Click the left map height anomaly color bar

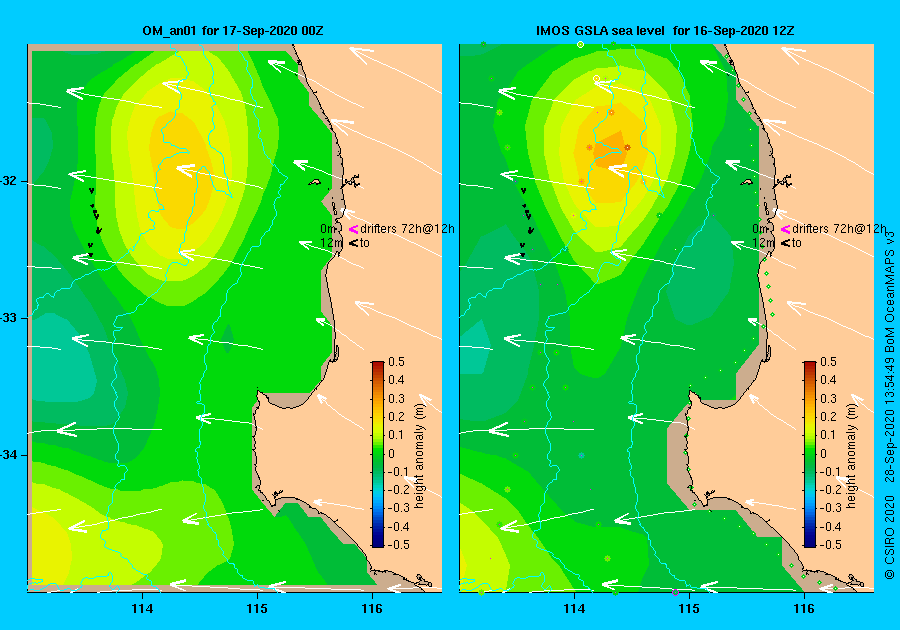tap(378, 454)
